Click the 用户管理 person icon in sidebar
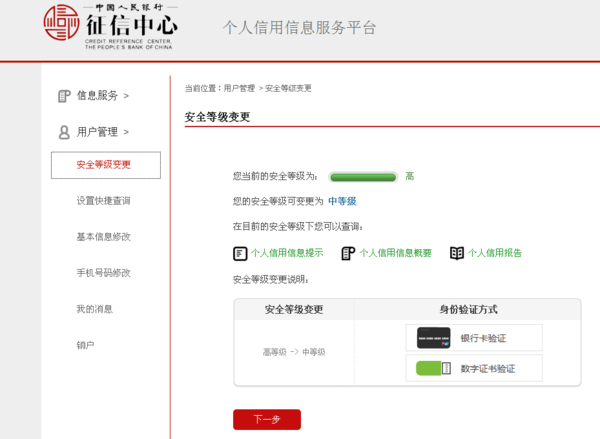Image resolution: width=600 pixels, height=439 pixels. [64, 132]
